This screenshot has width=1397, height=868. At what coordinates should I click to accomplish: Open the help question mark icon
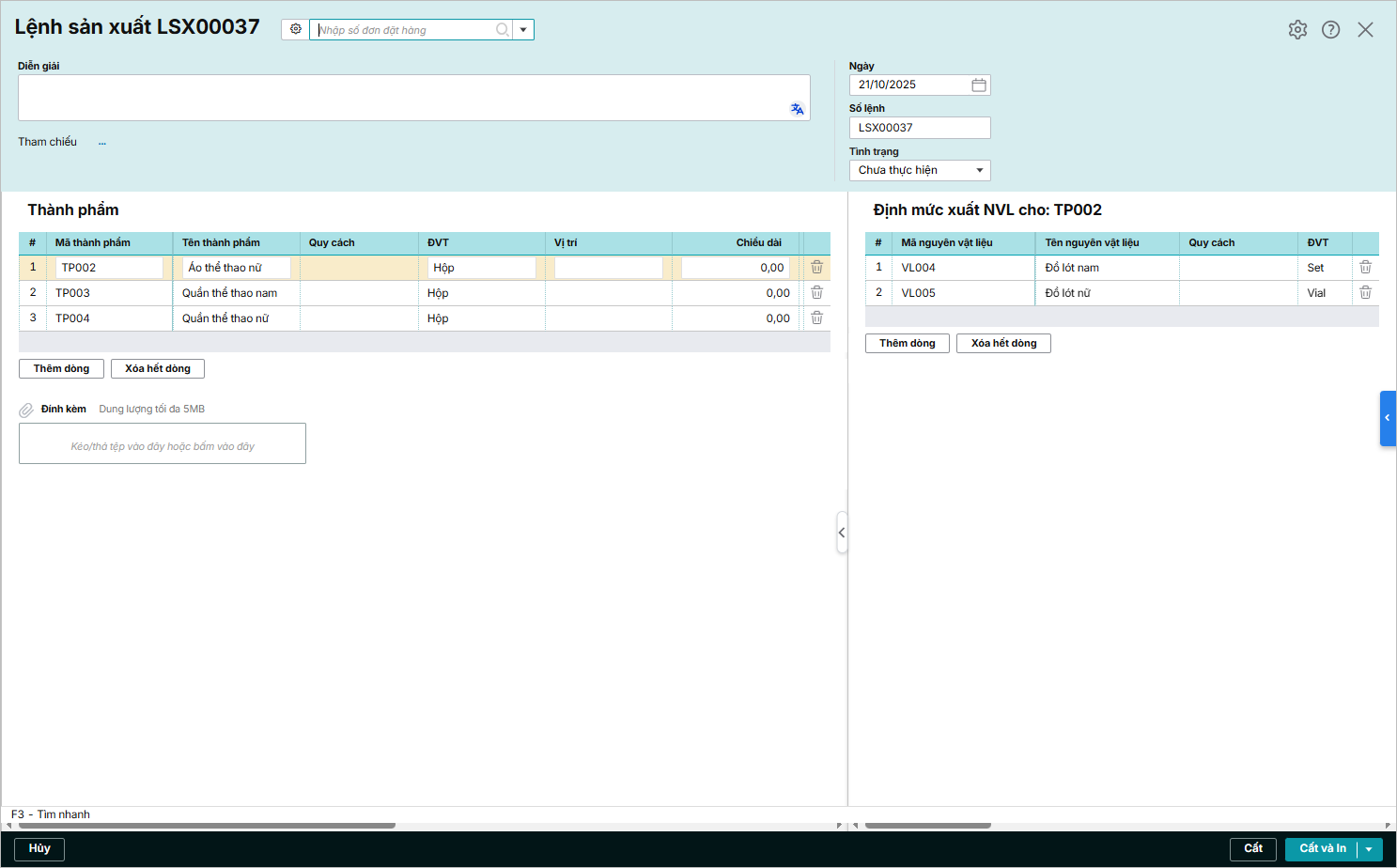pyautogui.click(x=1330, y=30)
